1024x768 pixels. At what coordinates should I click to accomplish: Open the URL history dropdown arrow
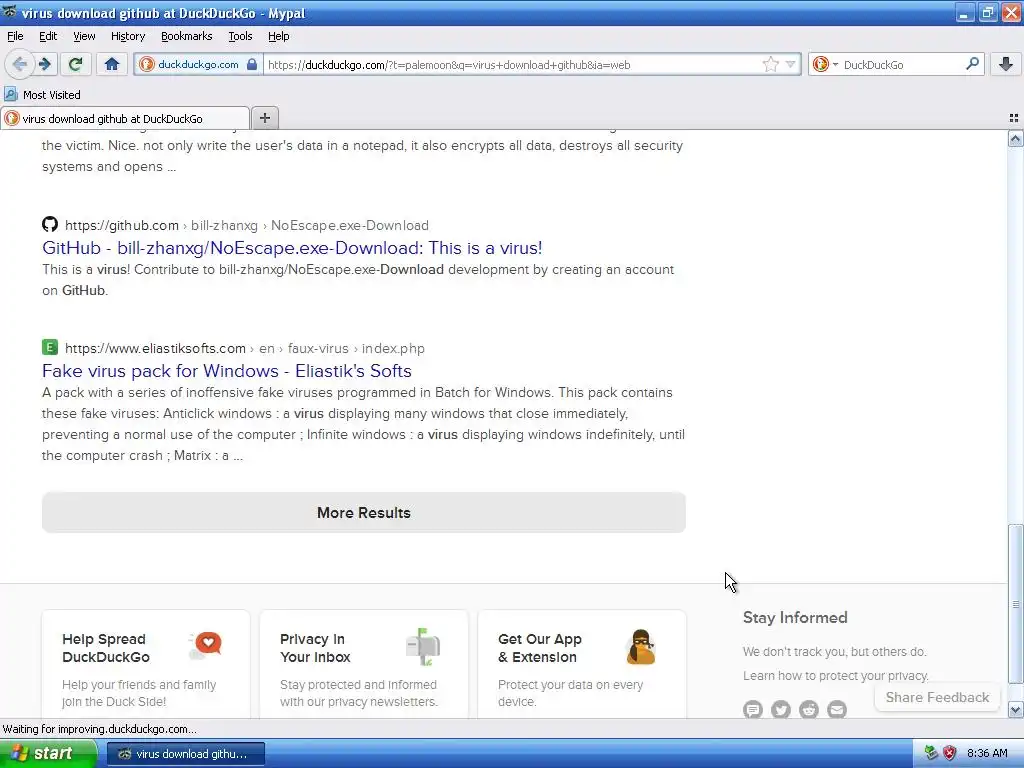(x=790, y=65)
